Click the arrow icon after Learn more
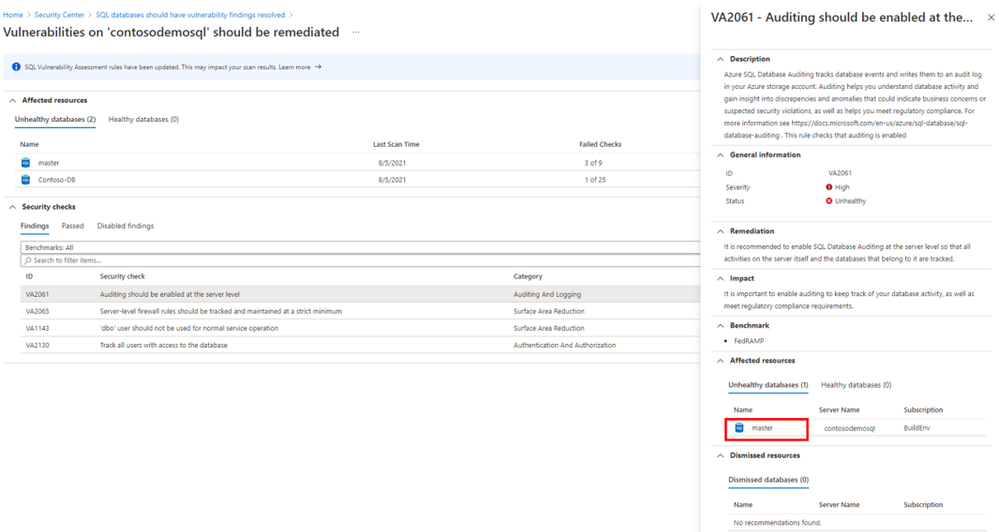999x532 pixels. (x=318, y=67)
